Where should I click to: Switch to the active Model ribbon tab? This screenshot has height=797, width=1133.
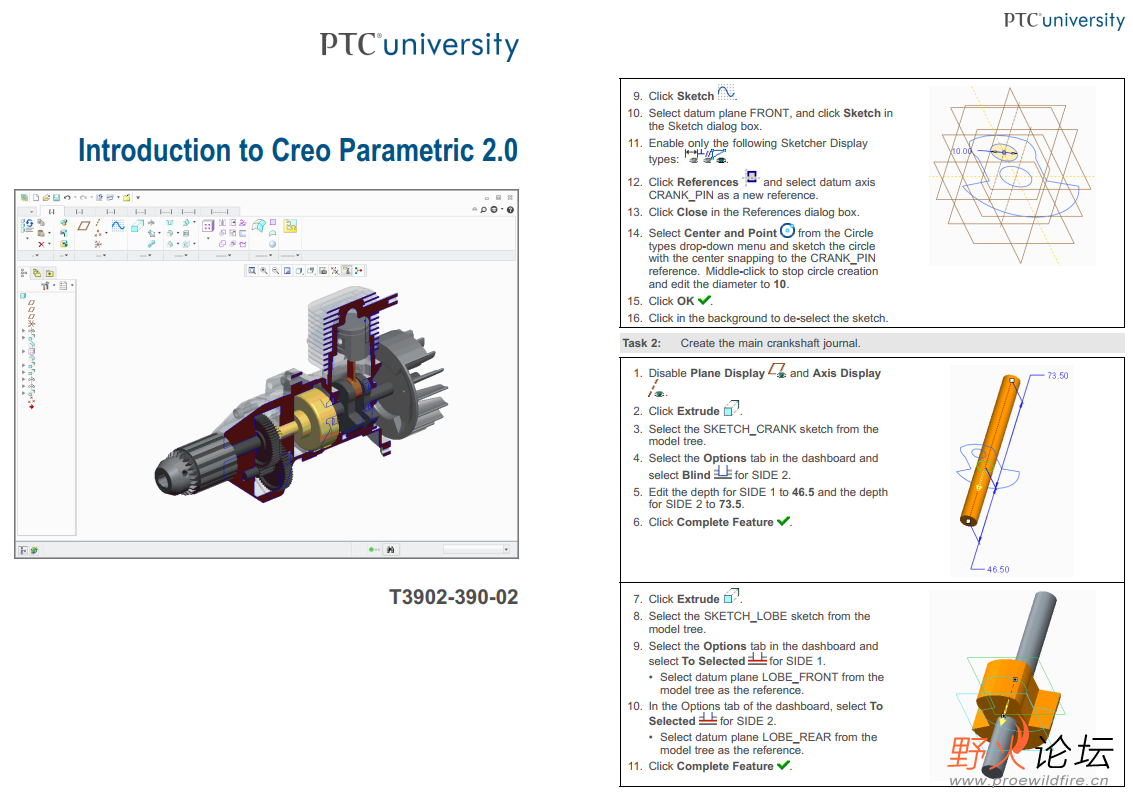(52, 212)
